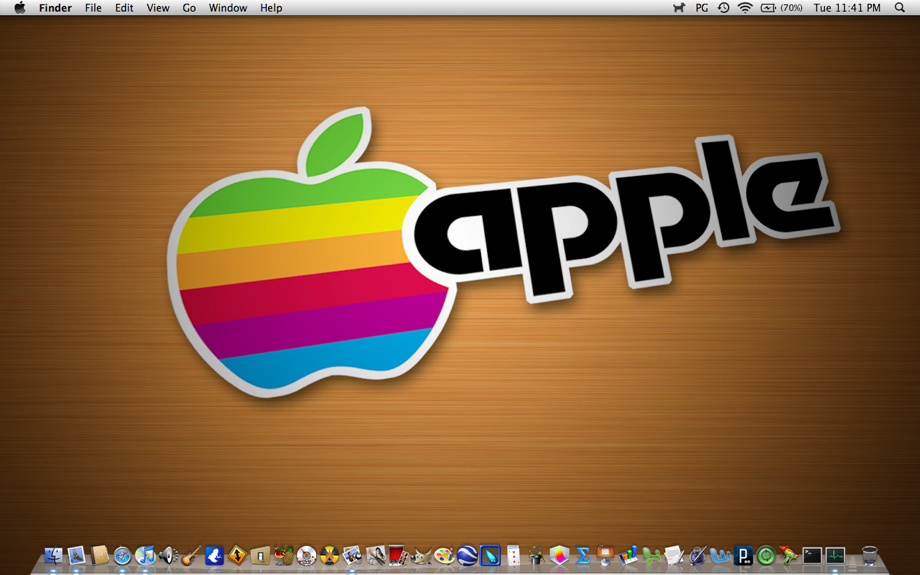Open Keynote from the Dock

click(605, 555)
